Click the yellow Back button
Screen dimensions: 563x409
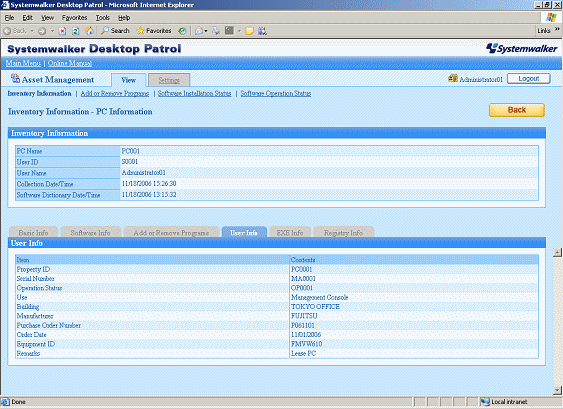point(517,110)
